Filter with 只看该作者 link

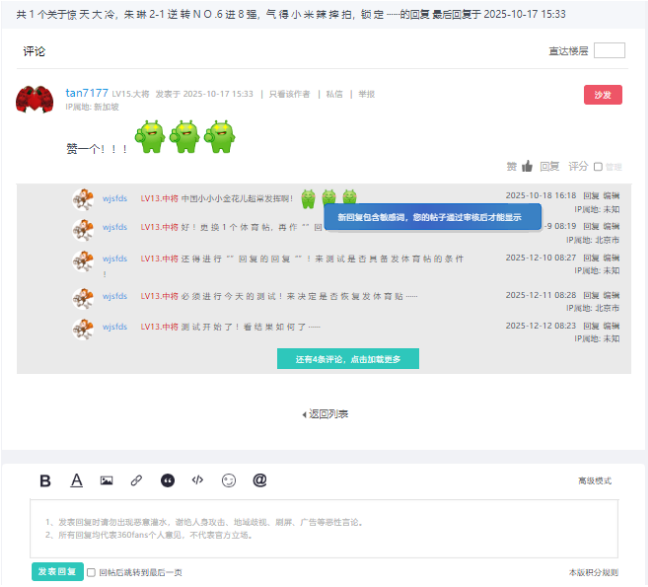click(289, 94)
